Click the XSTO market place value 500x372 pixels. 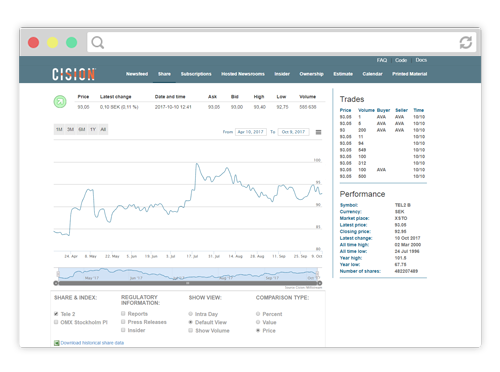point(401,218)
